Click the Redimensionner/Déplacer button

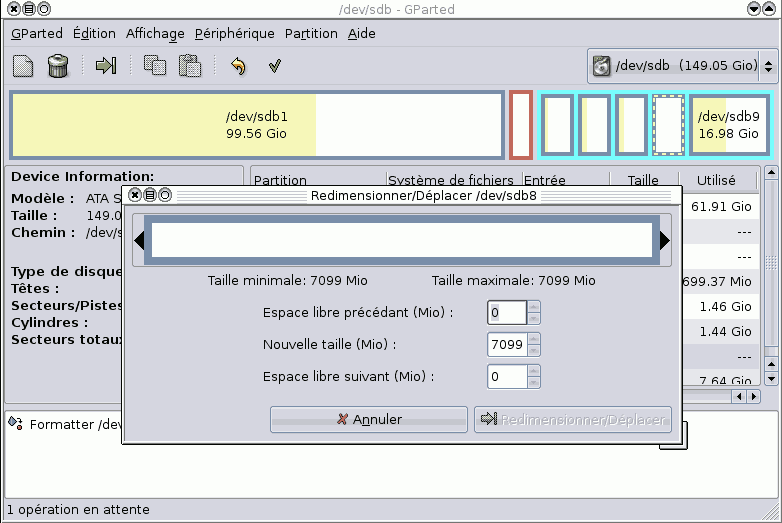click(572, 419)
